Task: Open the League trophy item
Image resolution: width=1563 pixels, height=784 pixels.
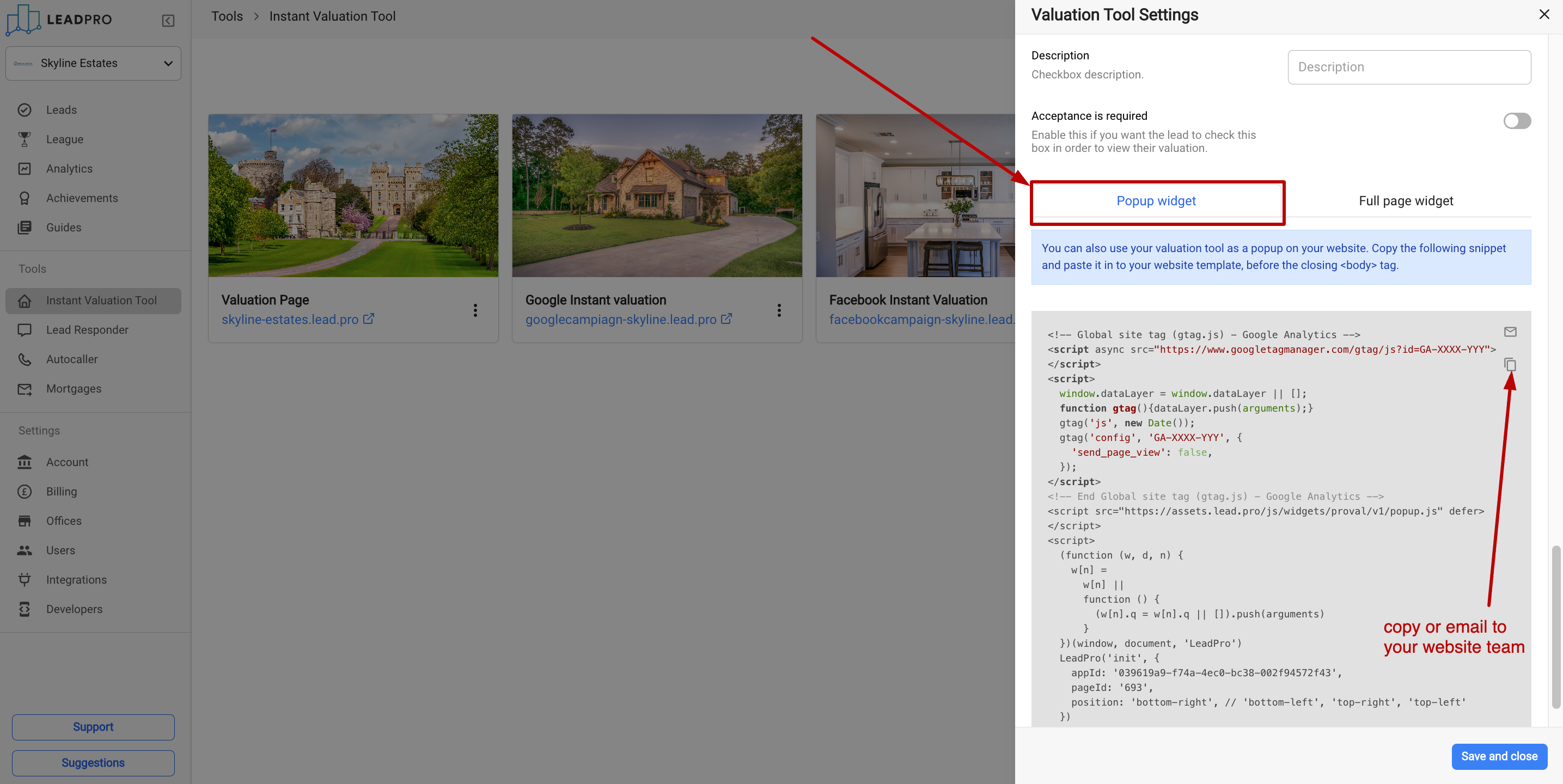Action: tap(64, 139)
